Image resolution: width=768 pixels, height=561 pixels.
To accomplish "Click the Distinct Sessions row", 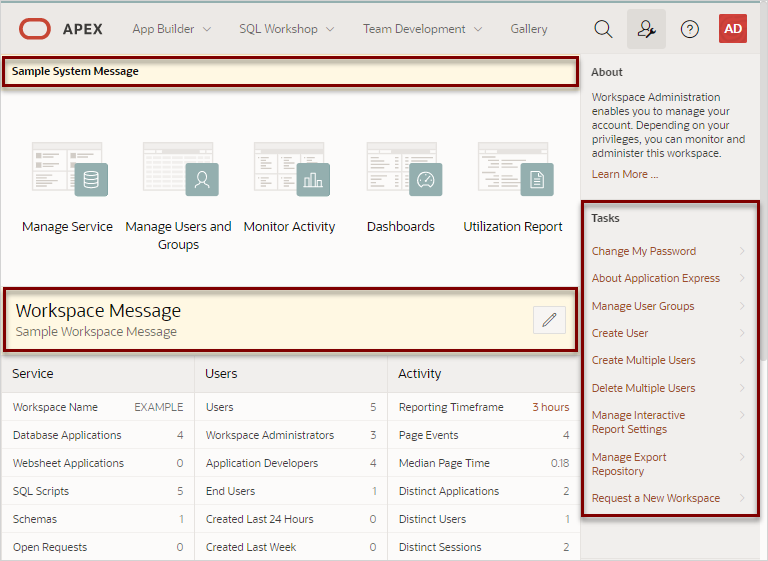I will 484,547.
